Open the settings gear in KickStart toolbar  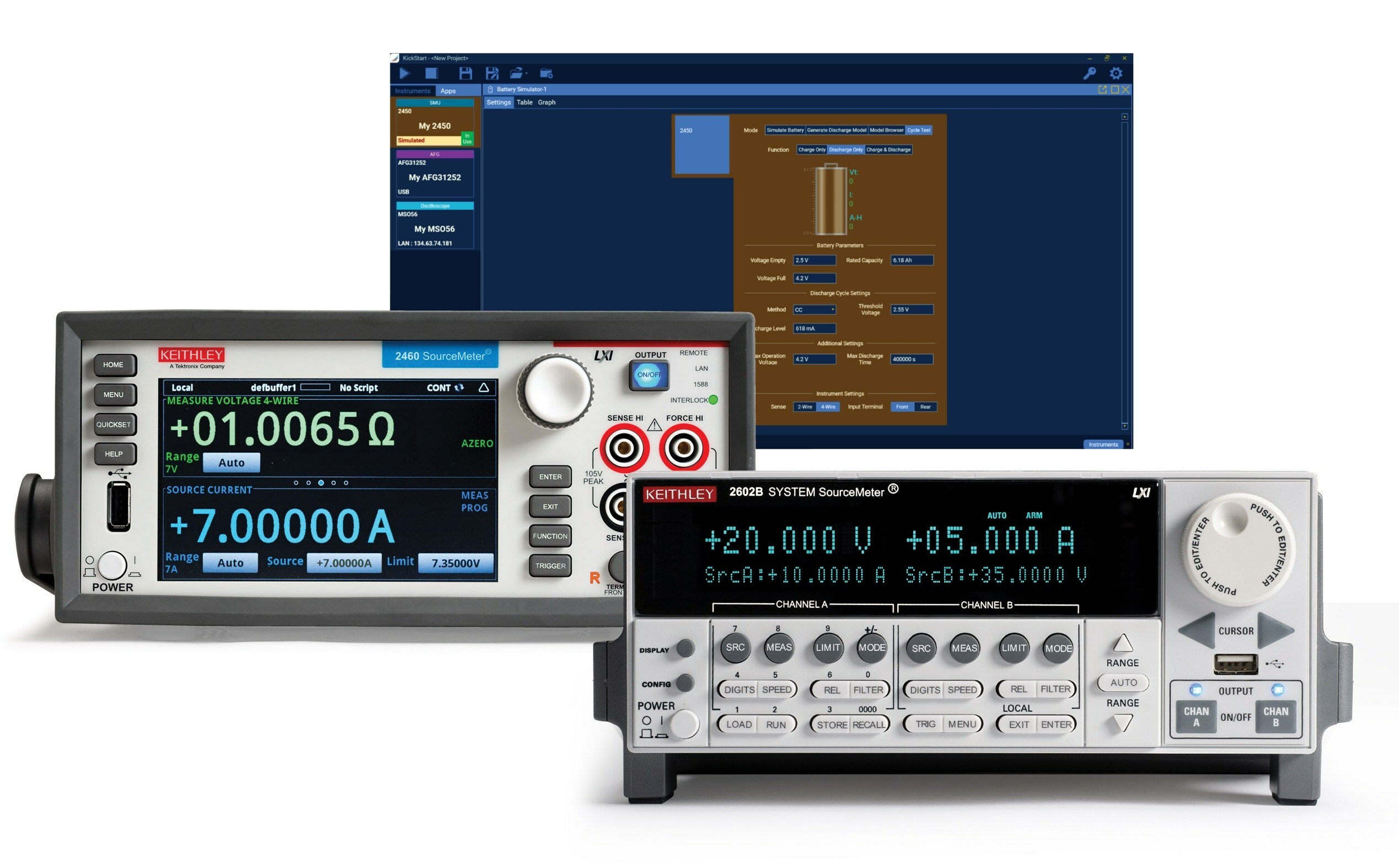pyautogui.click(x=1115, y=73)
